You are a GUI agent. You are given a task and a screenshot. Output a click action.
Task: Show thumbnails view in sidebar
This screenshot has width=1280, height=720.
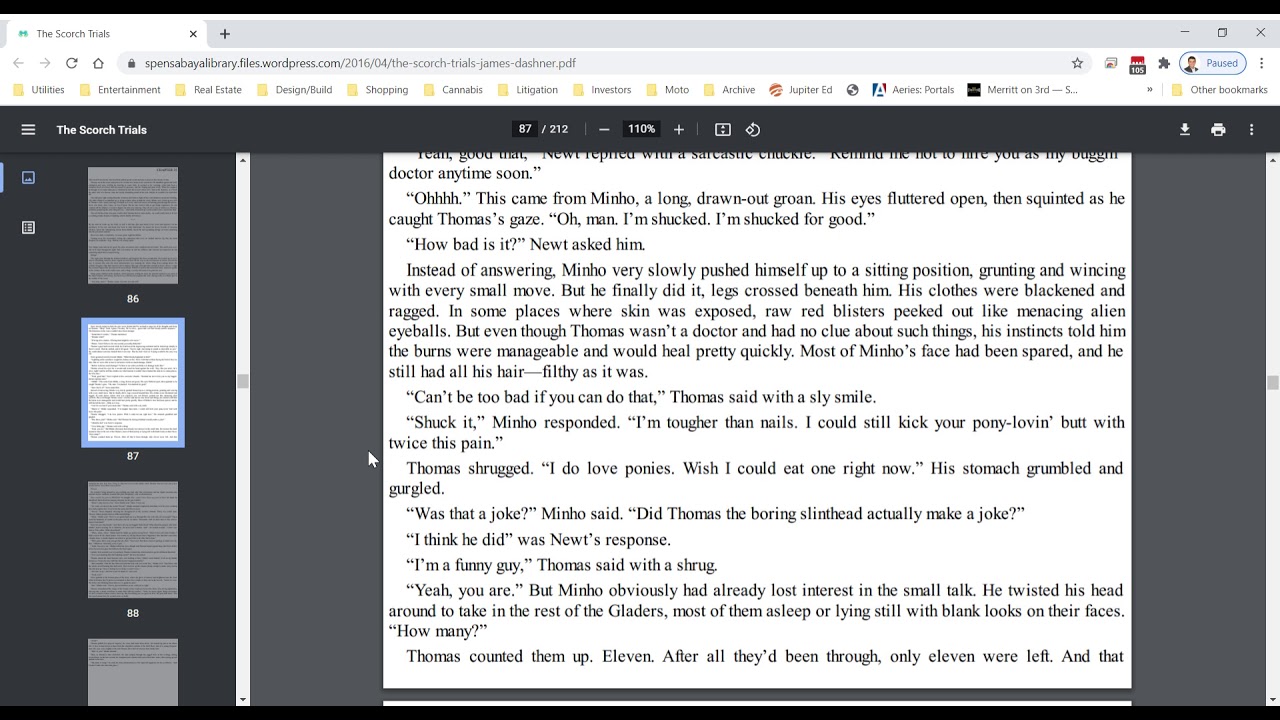click(x=28, y=177)
